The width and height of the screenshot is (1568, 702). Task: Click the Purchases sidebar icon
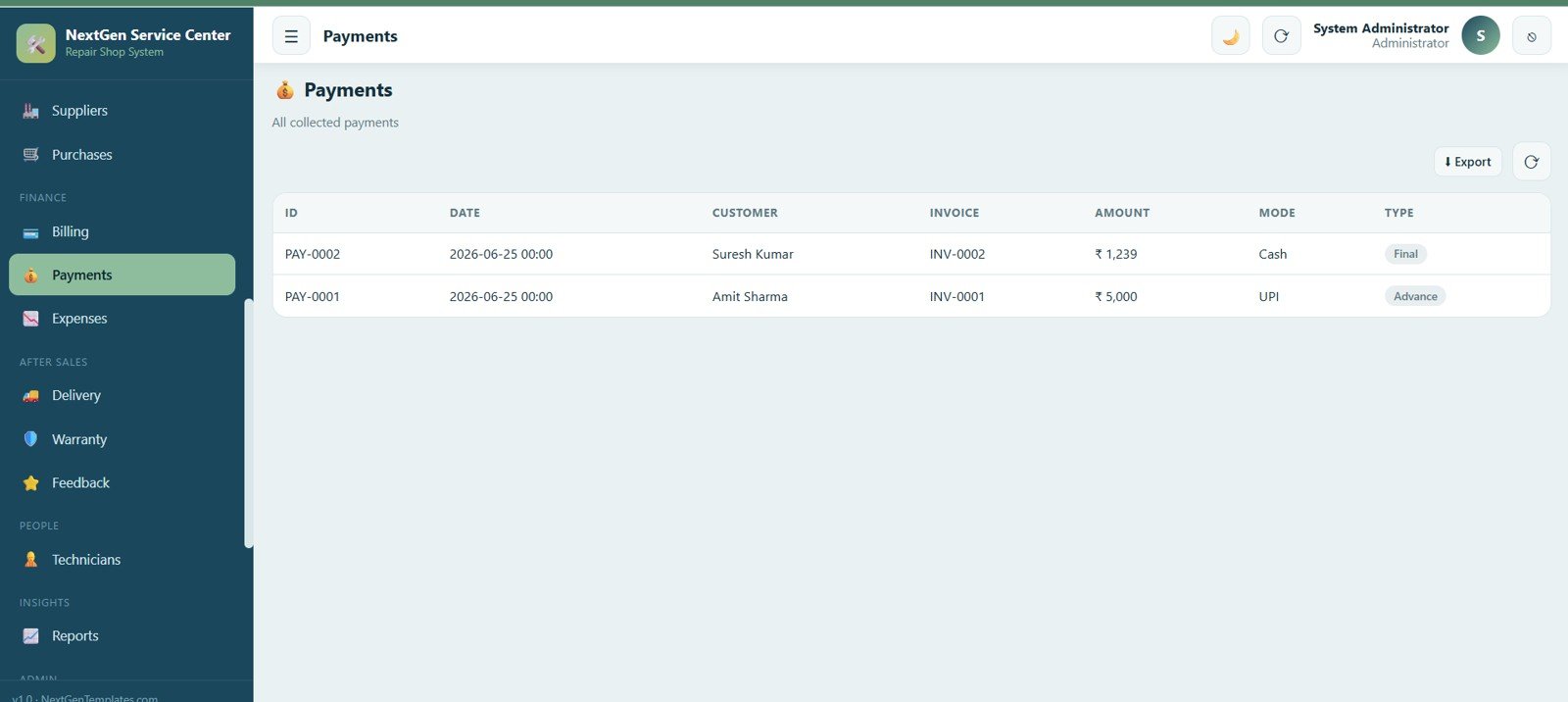tap(31, 155)
